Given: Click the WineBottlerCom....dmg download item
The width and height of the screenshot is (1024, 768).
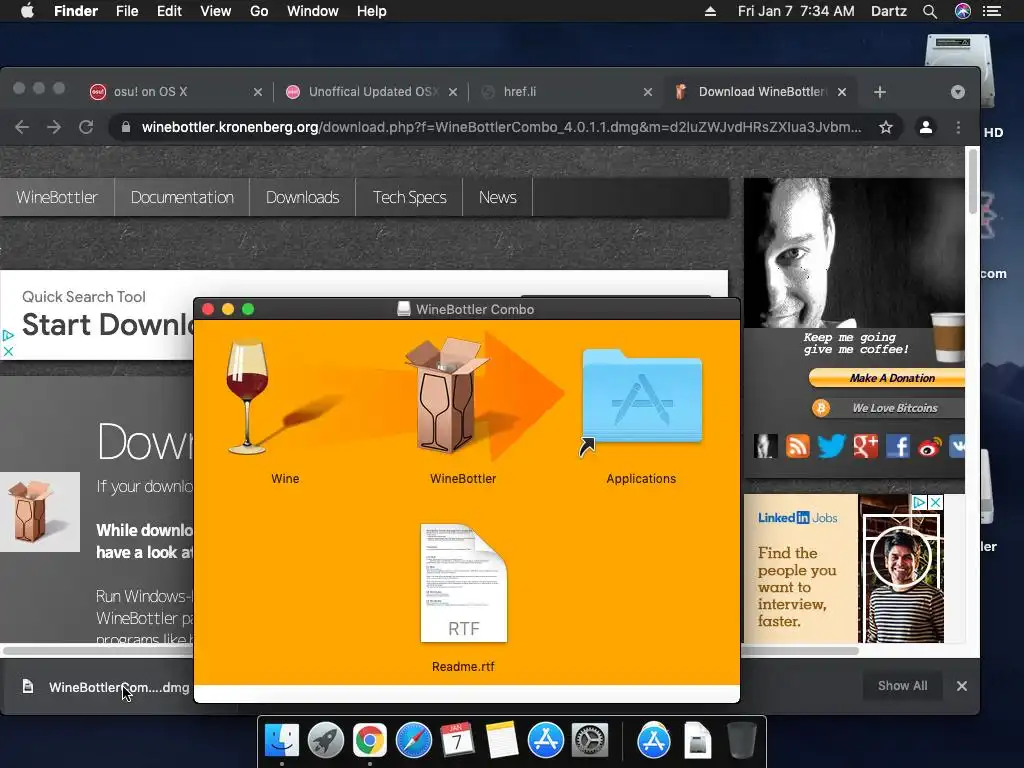Looking at the screenshot, I should pyautogui.click(x=106, y=687).
